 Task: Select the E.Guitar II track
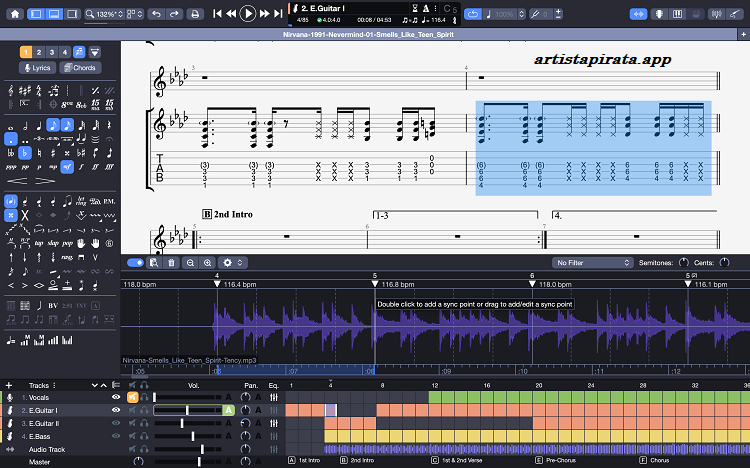coord(44,423)
